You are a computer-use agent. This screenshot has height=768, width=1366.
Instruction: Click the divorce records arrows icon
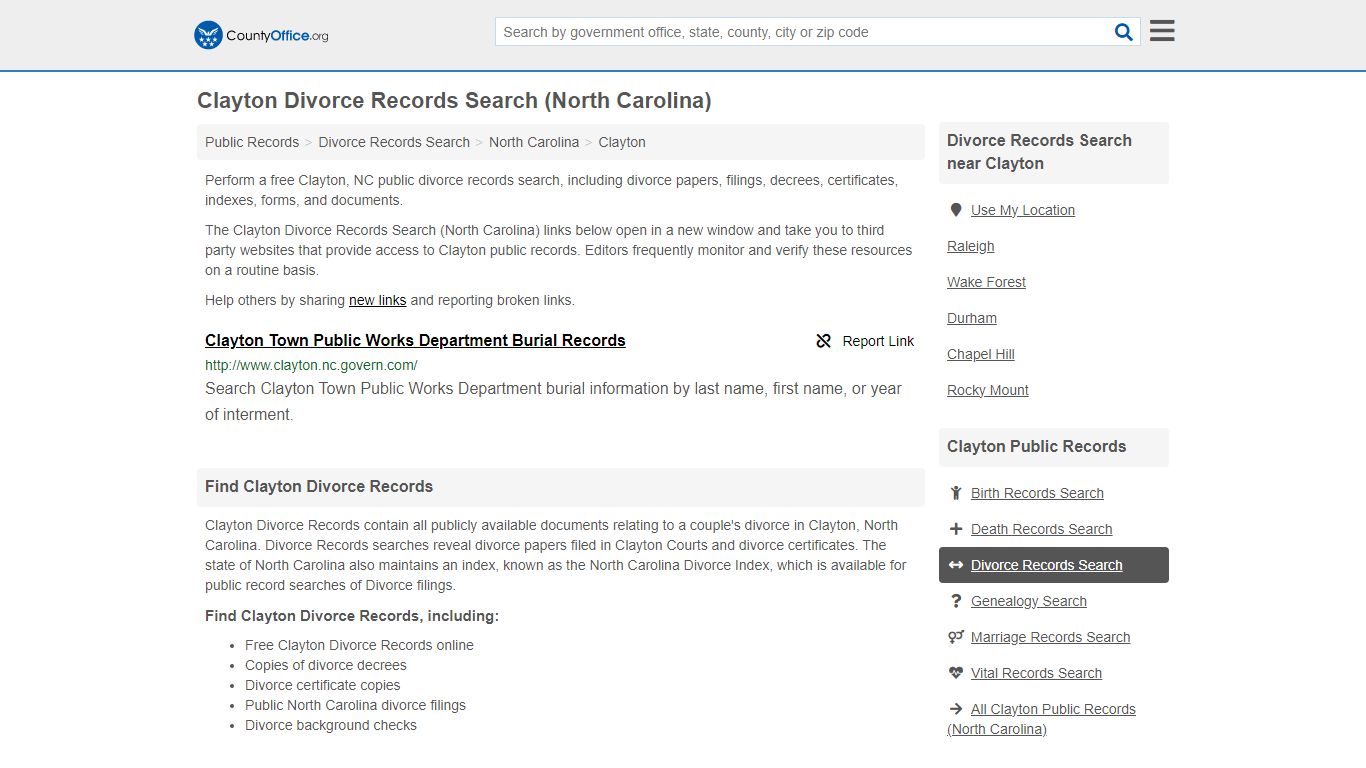pyautogui.click(x=956, y=565)
